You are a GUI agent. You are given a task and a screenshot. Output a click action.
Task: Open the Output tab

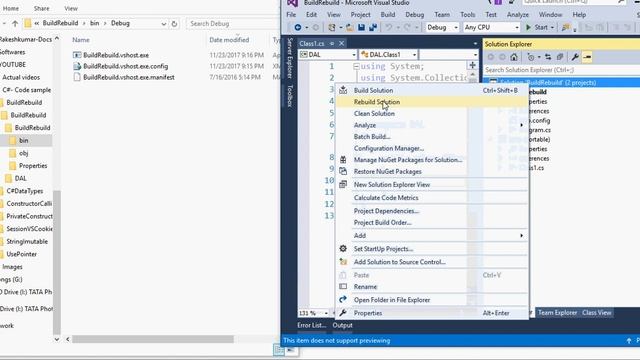[342, 325]
